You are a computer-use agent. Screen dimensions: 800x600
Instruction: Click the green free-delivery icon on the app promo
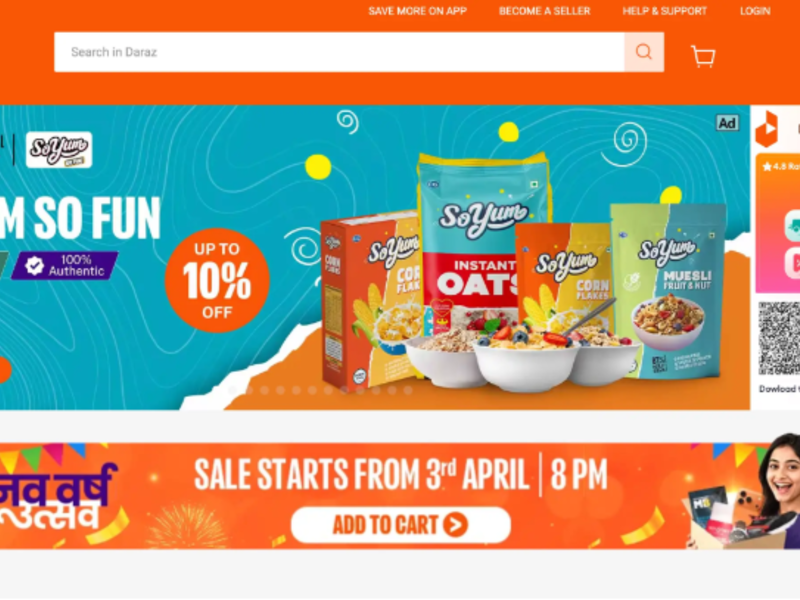pyautogui.click(x=793, y=225)
